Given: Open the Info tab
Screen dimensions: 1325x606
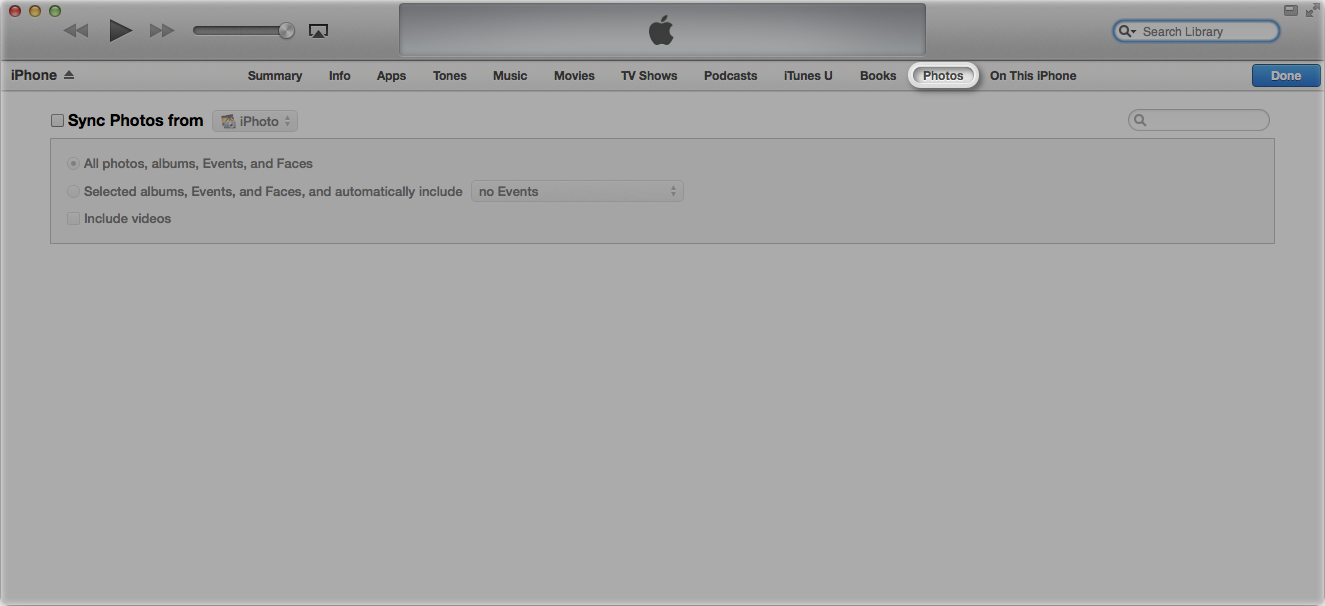Looking at the screenshot, I should (x=340, y=76).
